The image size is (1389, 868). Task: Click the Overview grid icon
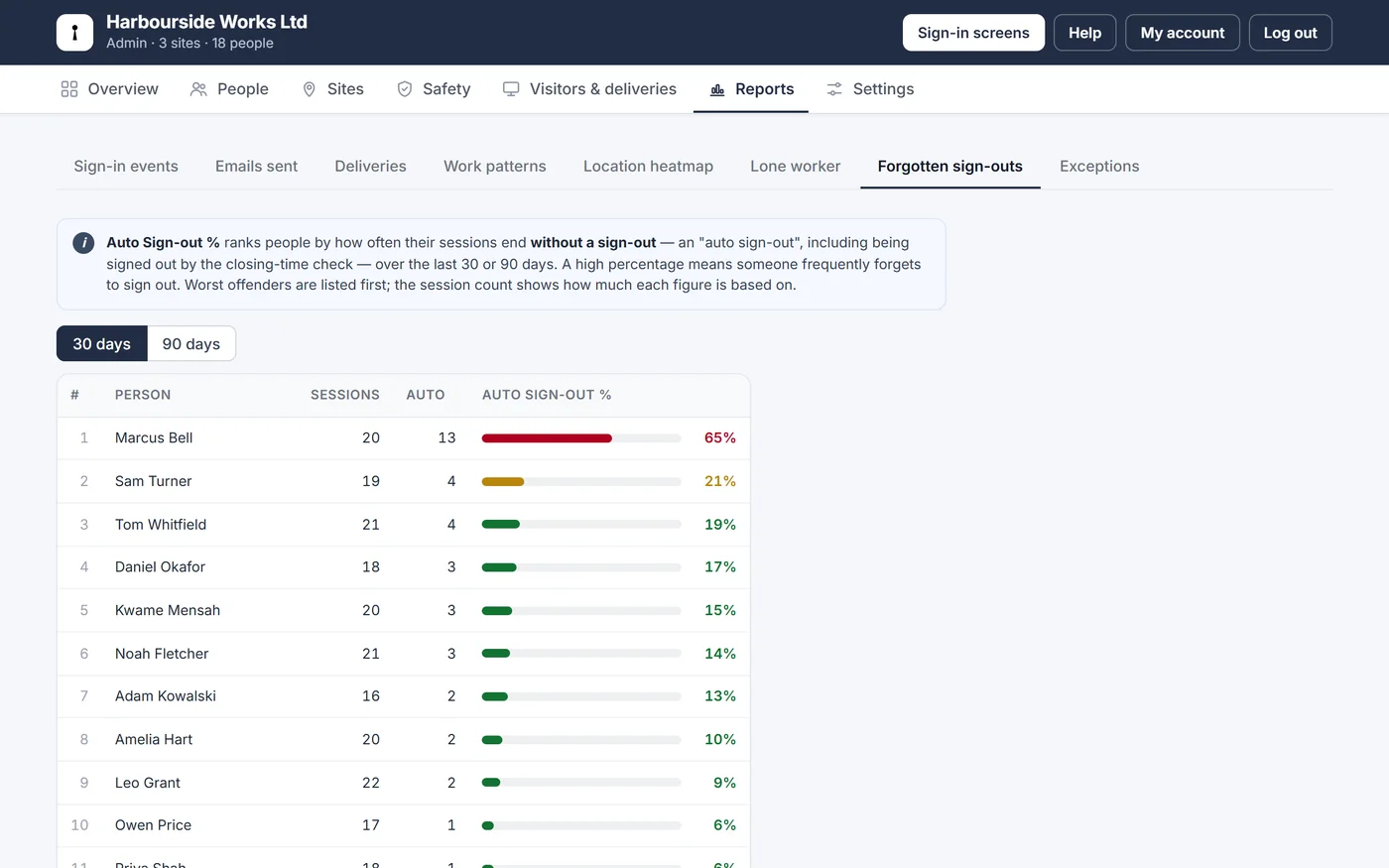click(69, 89)
